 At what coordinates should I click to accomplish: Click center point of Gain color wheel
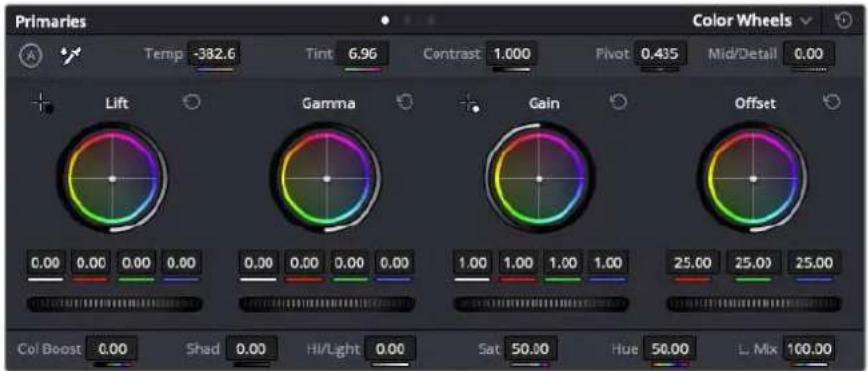click(x=540, y=179)
